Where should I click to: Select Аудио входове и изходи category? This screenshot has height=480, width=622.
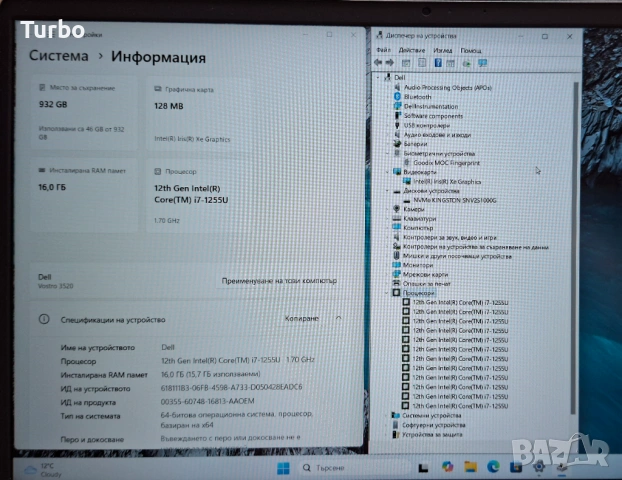click(x=437, y=134)
